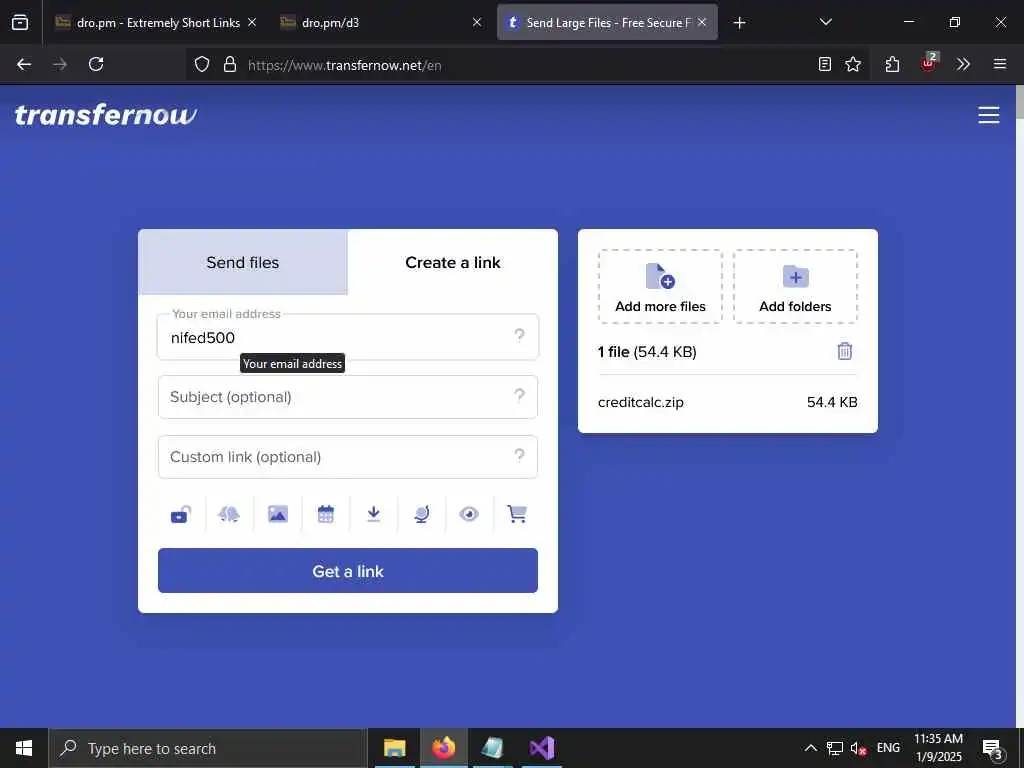The image size is (1024, 768).
Task: Switch to the dro.pm/d3 browser tab
Action: click(x=380, y=23)
